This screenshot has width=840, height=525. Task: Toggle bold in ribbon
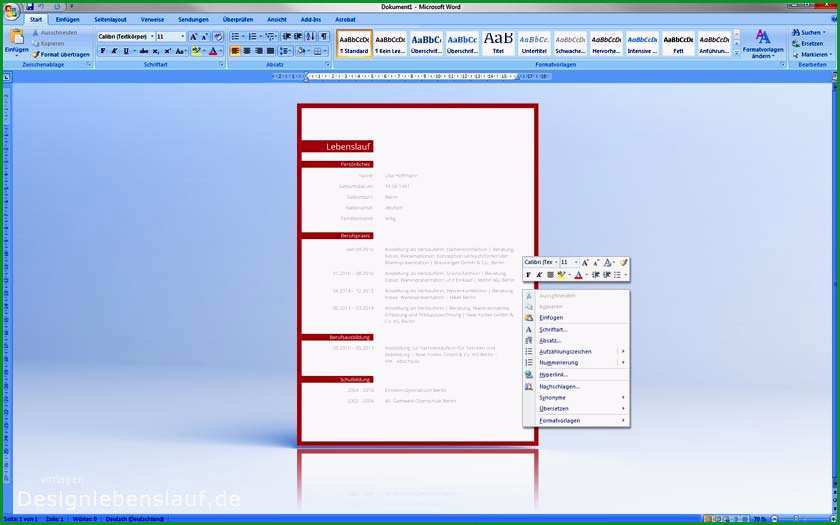(x=103, y=51)
